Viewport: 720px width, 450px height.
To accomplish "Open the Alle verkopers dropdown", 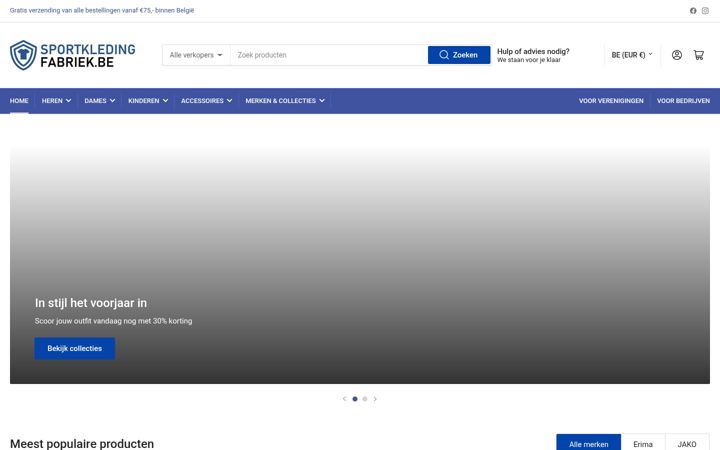I will pos(196,55).
